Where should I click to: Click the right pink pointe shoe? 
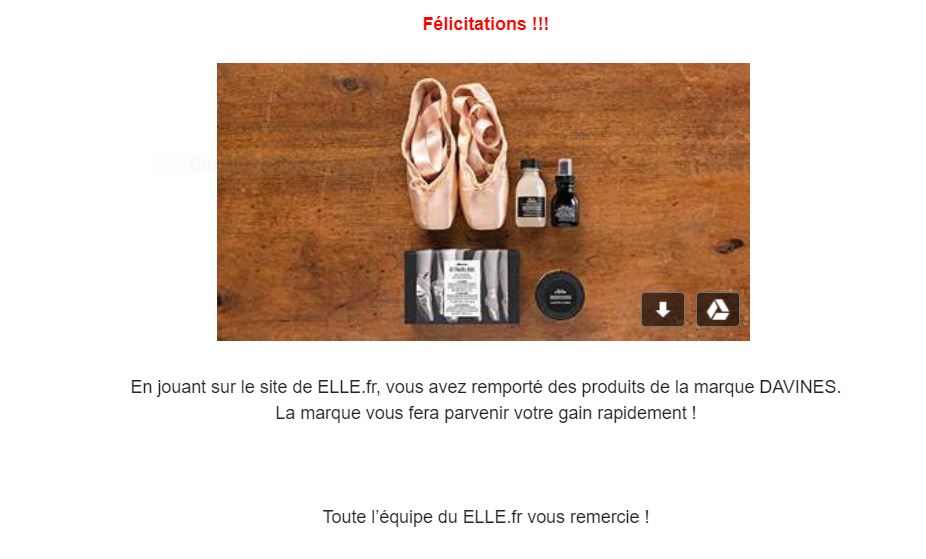481,156
